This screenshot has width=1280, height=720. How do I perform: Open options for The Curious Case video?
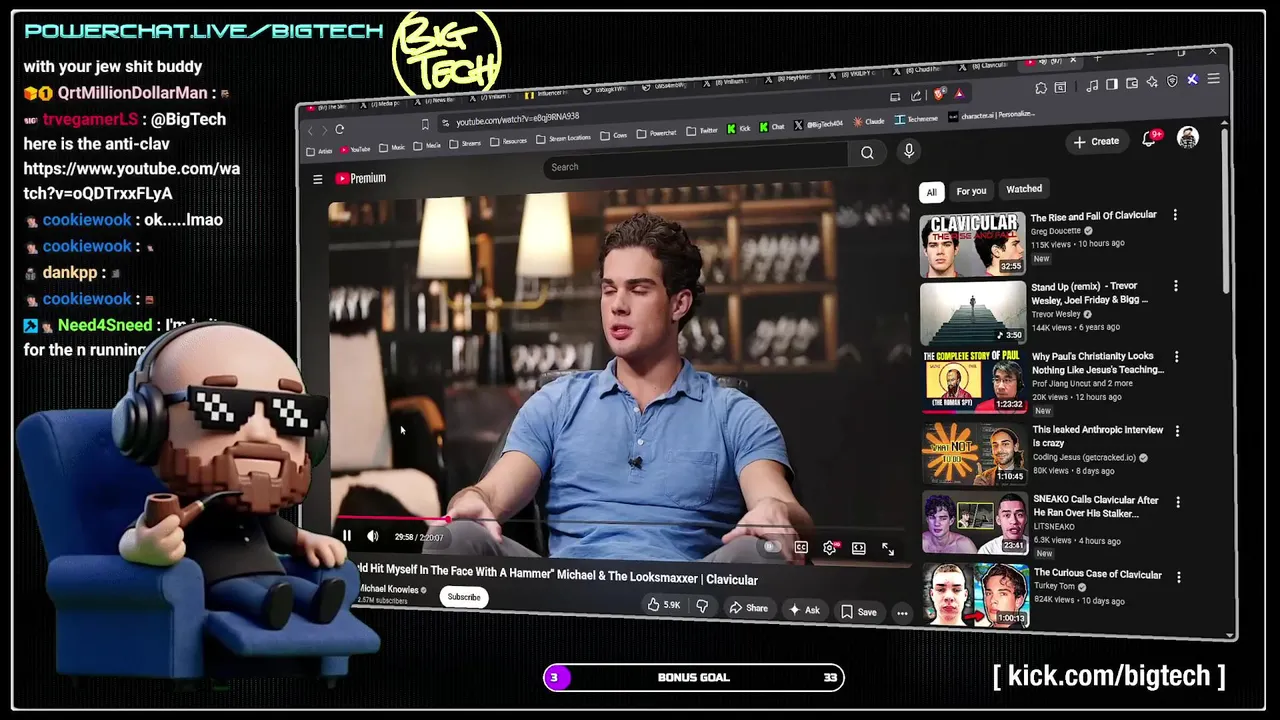coord(1178,577)
